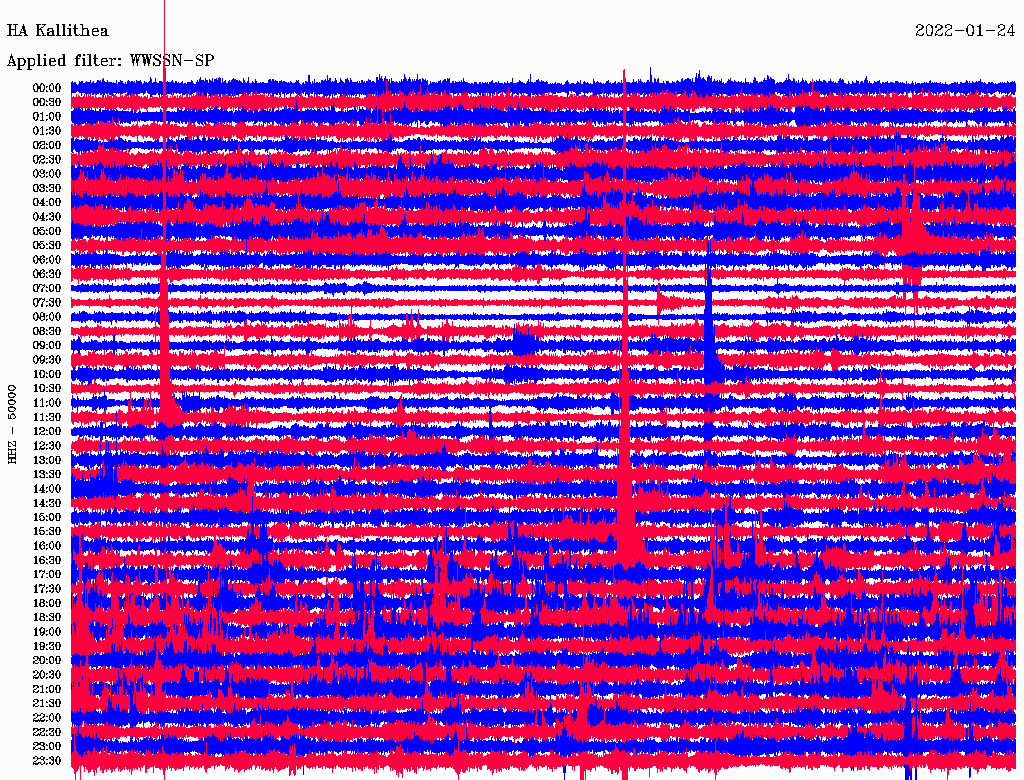Click the 14:30 time label
This screenshot has height=780, width=1024.
click(x=46, y=503)
